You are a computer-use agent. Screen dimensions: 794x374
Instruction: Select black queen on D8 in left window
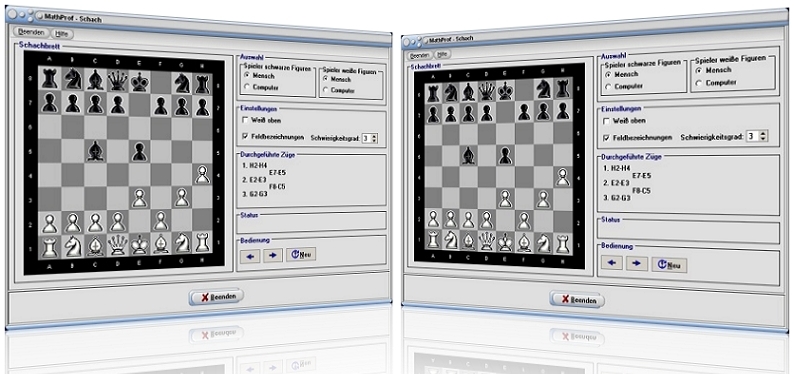(x=117, y=81)
